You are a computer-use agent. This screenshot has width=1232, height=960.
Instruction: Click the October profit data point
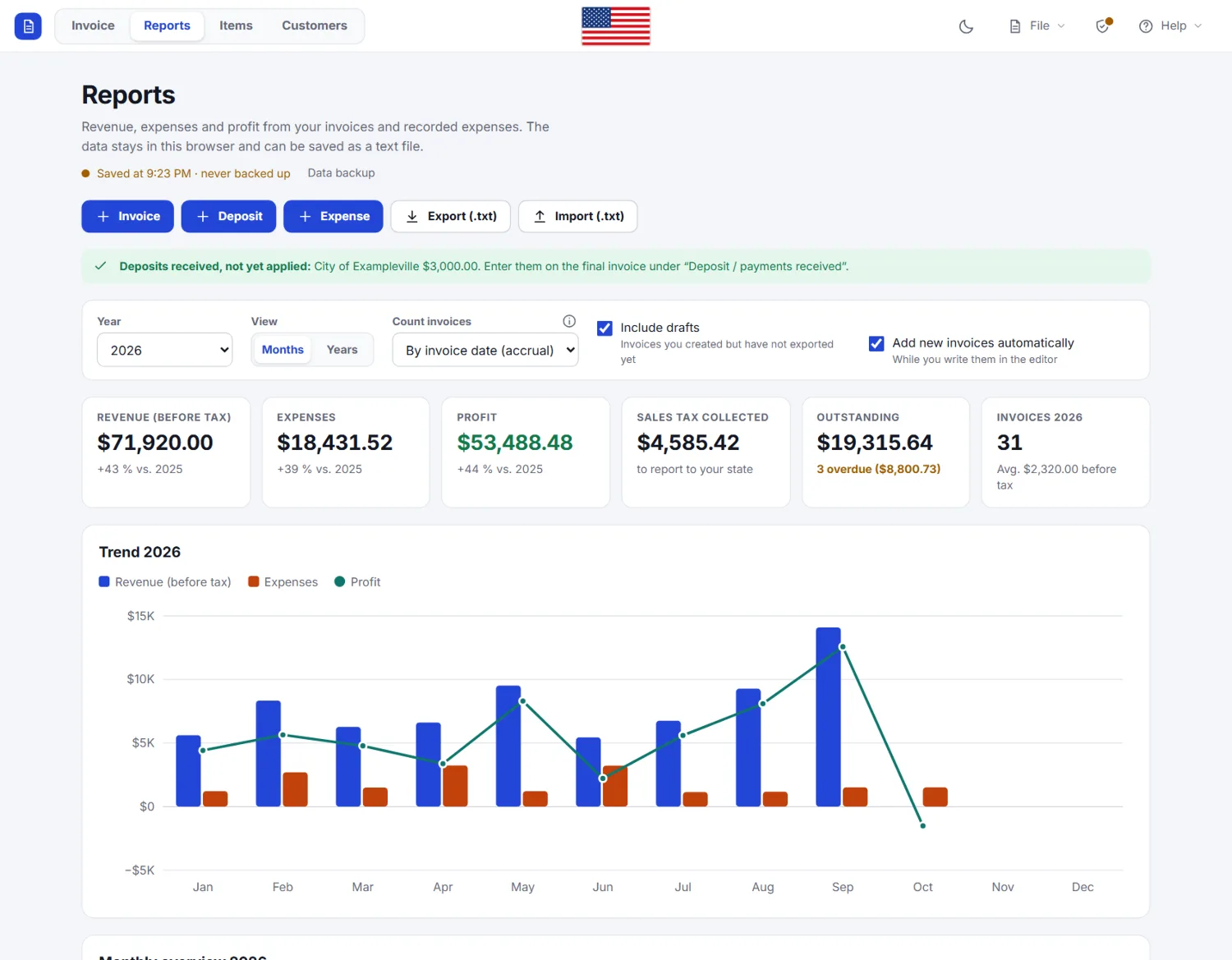(x=922, y=825)
